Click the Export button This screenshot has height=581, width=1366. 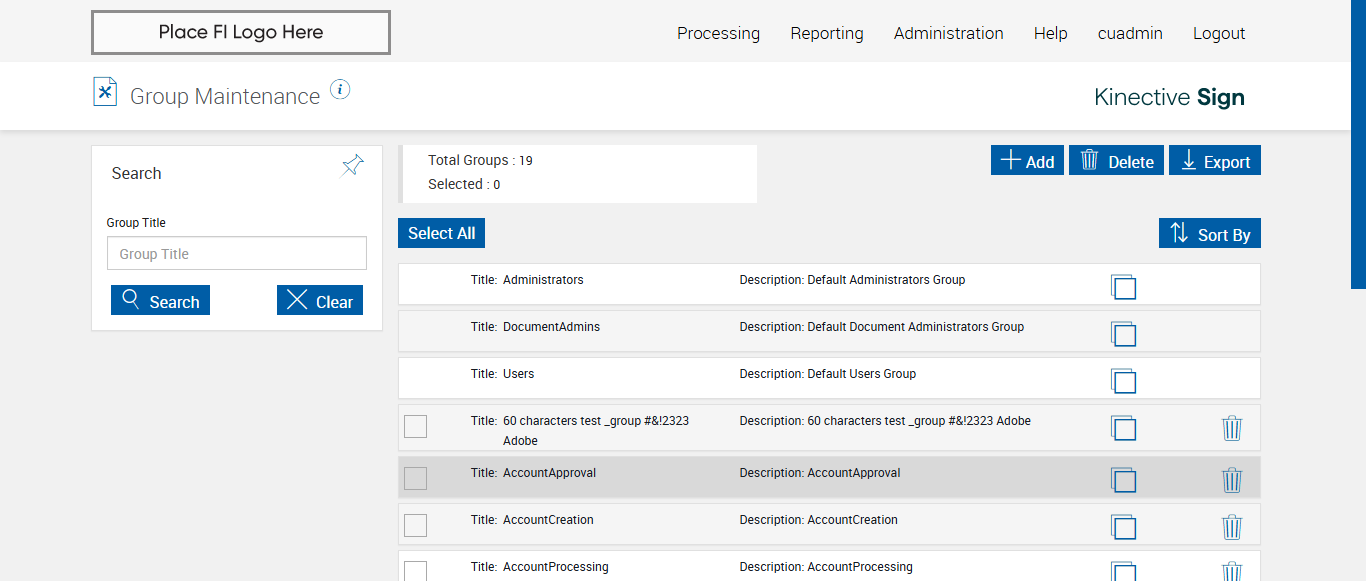tap(1215, 161)
